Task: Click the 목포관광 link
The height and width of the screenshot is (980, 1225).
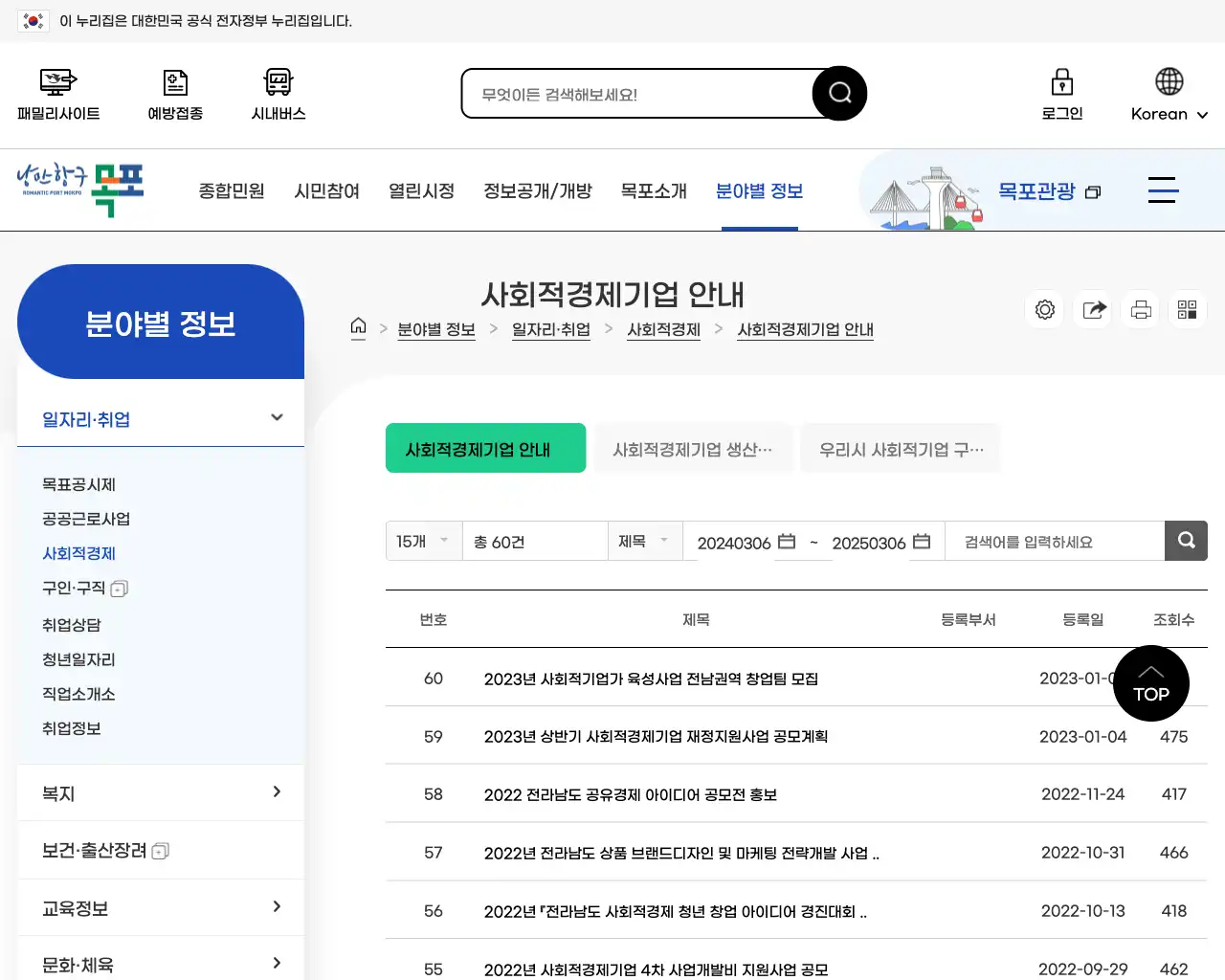Action: pyautogui.click(x=1038, y=190)
